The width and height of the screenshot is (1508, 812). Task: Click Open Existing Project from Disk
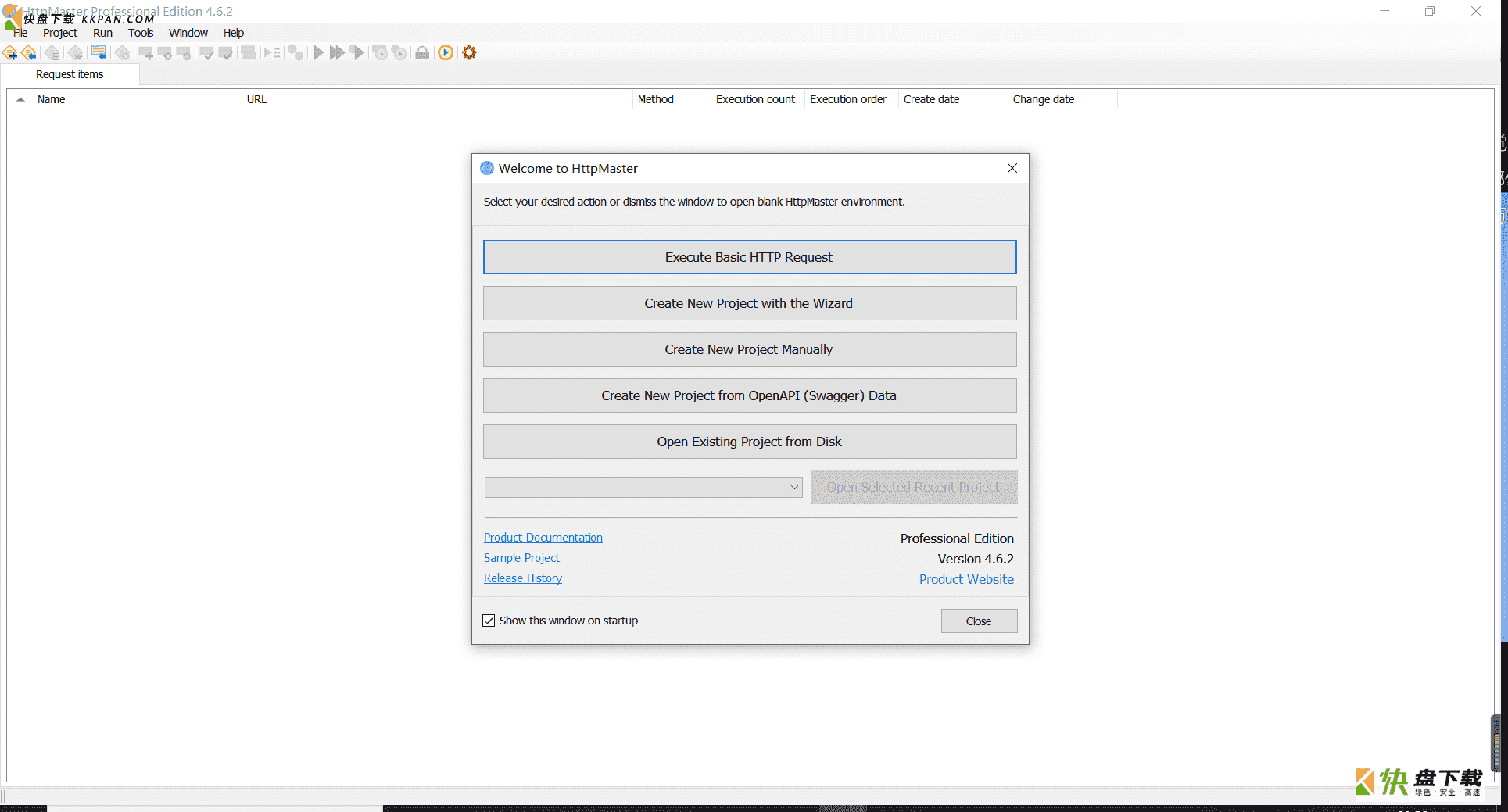[750, 442]
